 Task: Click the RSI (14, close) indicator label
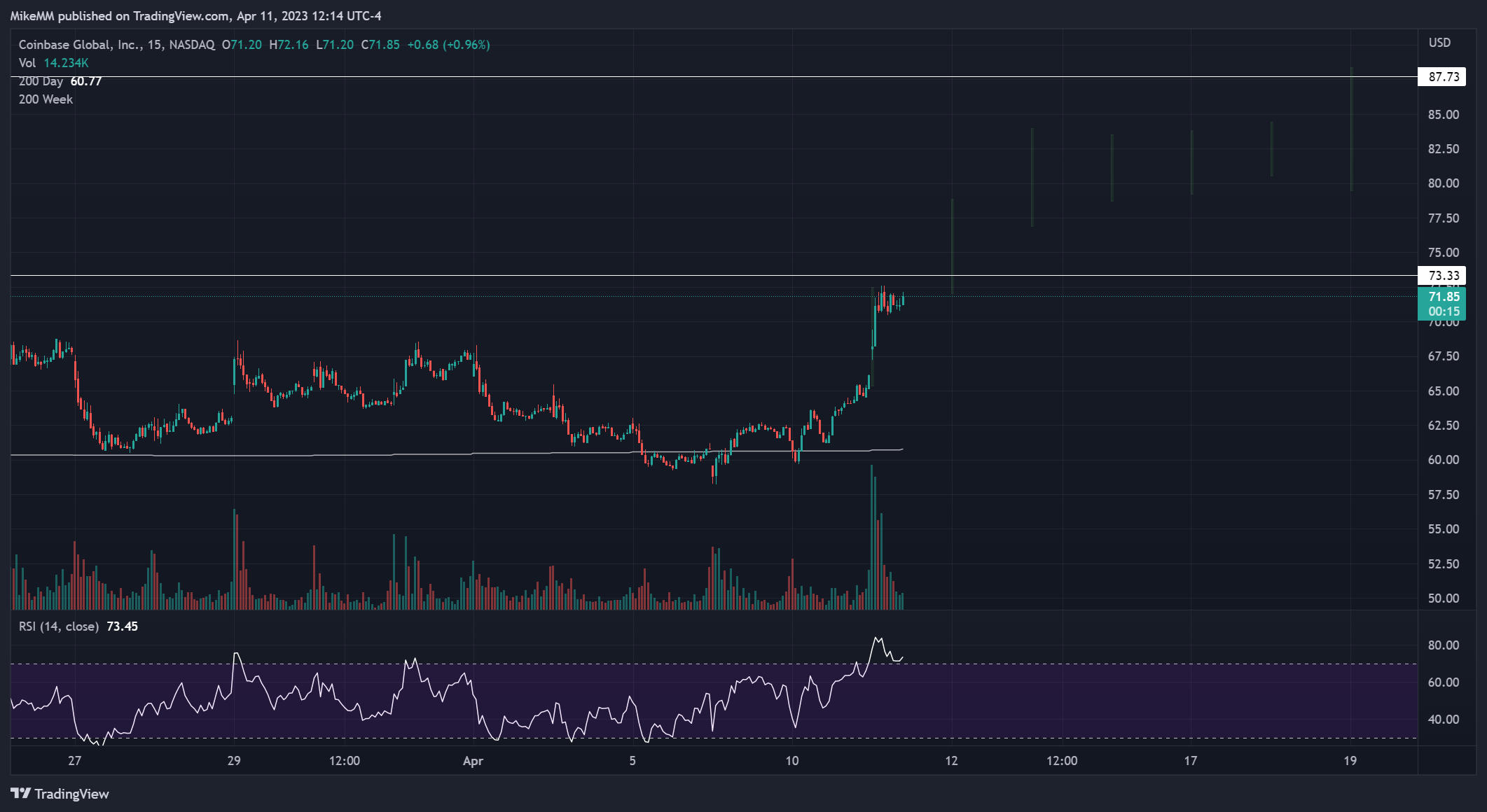[x=58, y=626]
